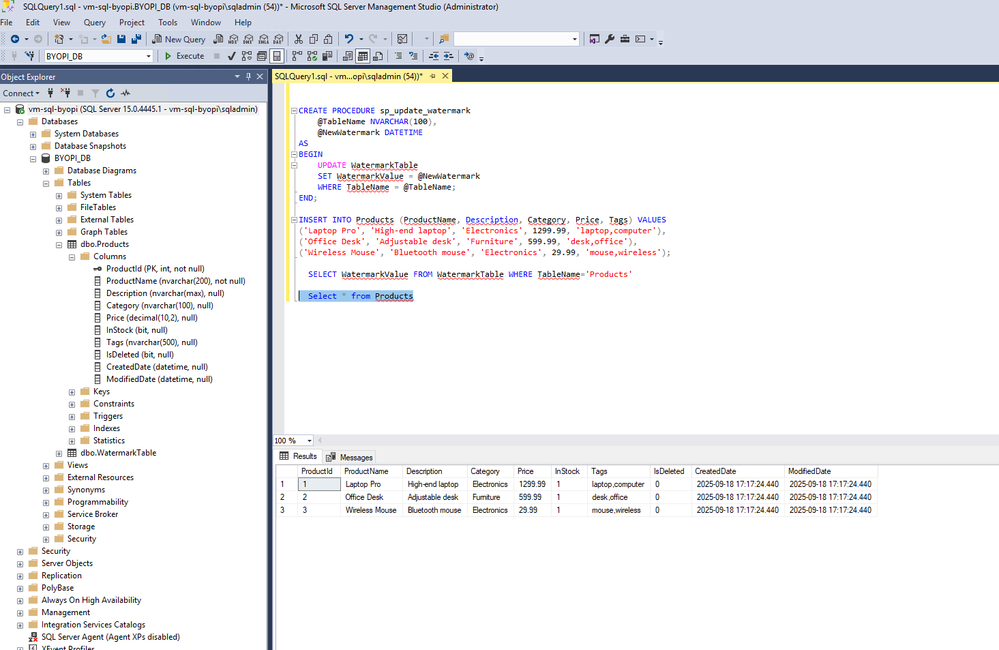Toggle Results to Grid mode
The image size is (999, 650).
pos(364,56)
